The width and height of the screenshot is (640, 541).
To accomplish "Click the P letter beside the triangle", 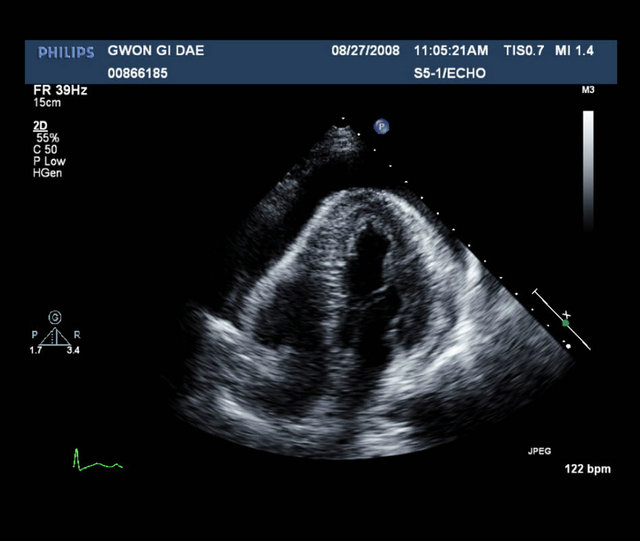I will pyautogui.click(x=35, y=335).
